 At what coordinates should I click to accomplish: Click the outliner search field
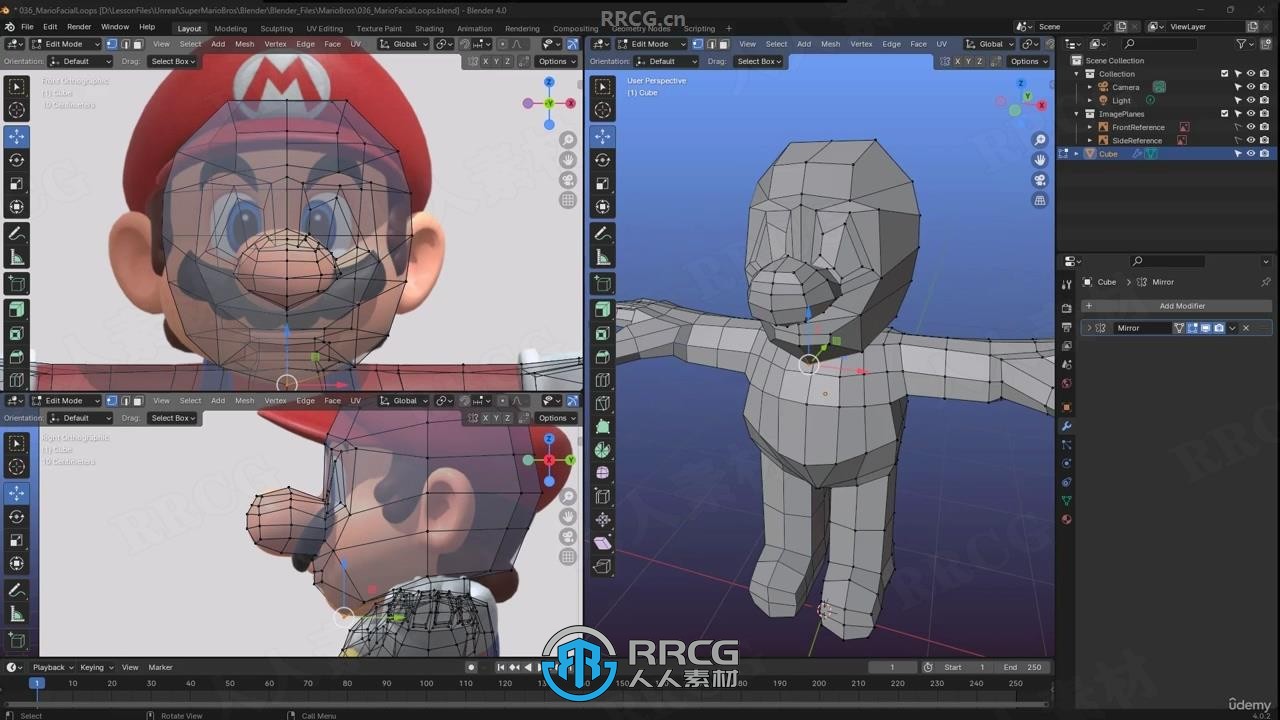click(x=1160, y=44)
